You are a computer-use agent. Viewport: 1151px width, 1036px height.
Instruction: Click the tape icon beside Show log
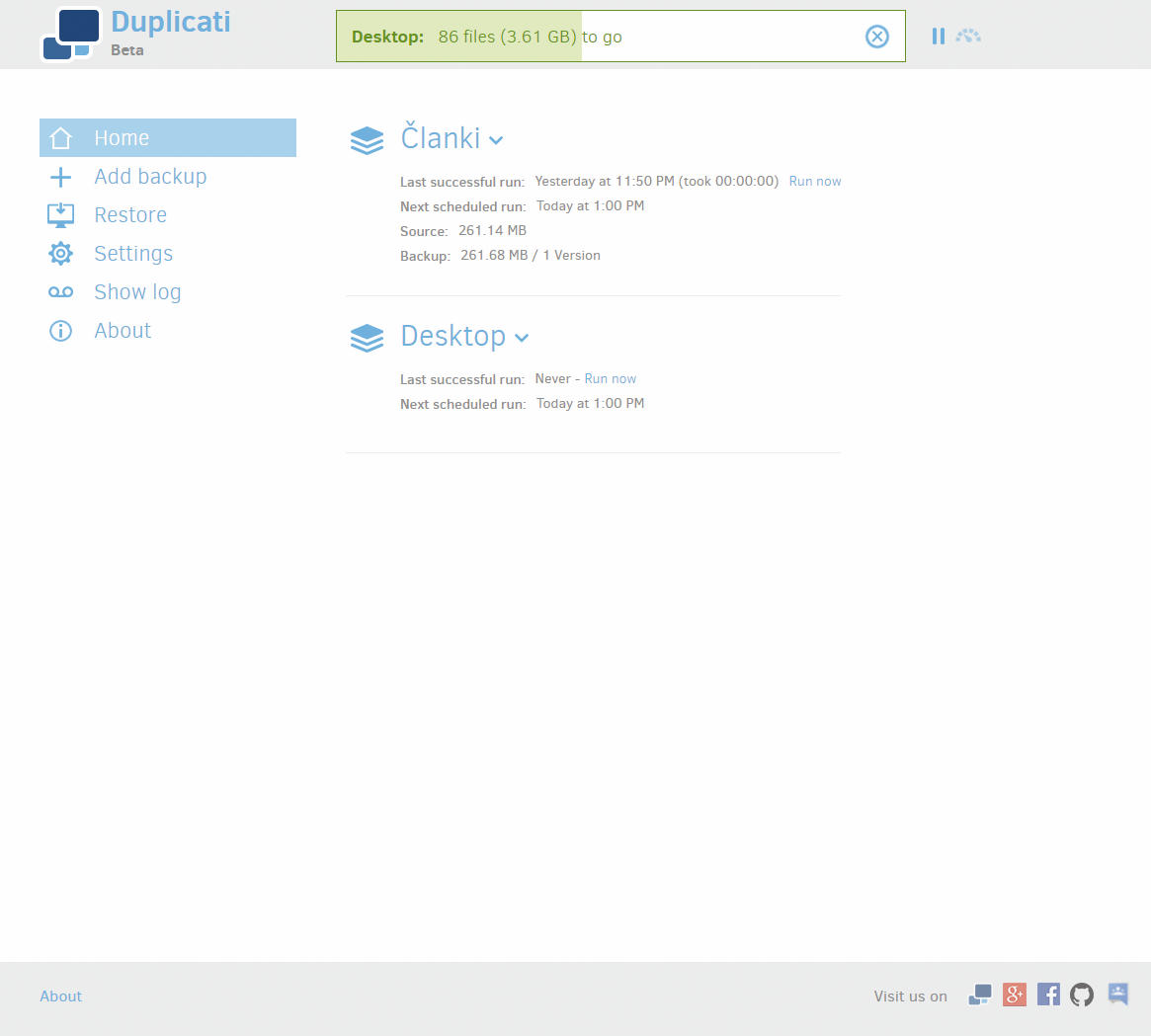[60, 292]
